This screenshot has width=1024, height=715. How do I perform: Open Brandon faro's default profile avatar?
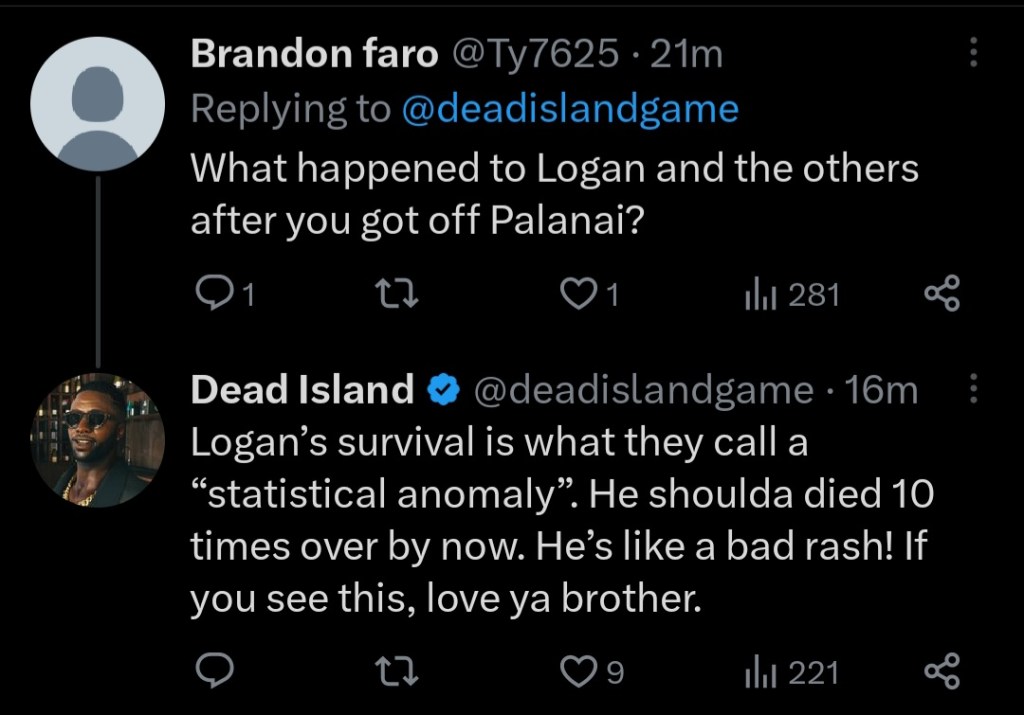(x=97, y=103)
